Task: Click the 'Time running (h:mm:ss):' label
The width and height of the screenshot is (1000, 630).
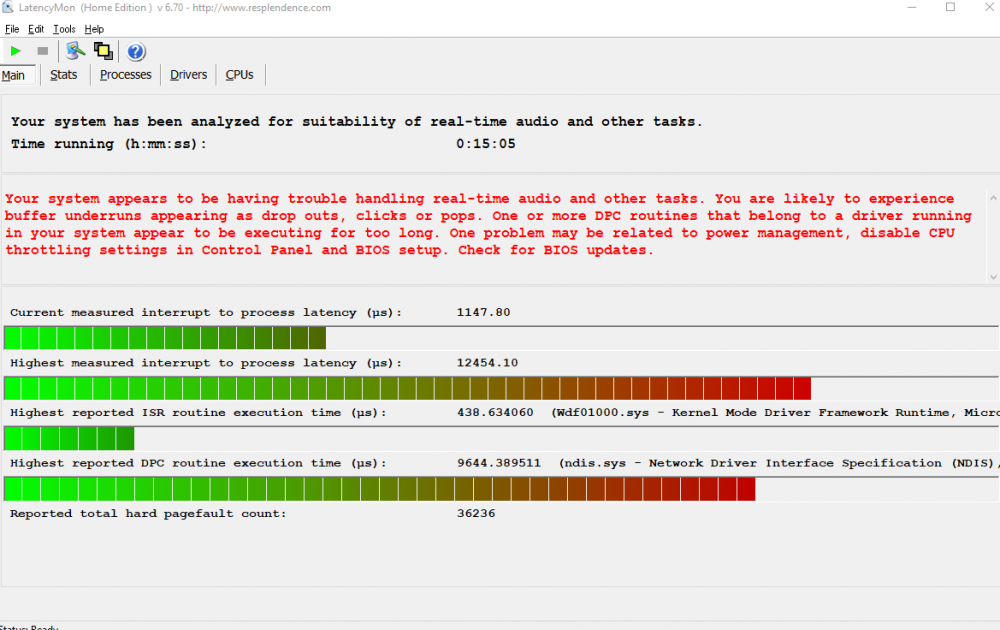Action: tap(109, 143)
